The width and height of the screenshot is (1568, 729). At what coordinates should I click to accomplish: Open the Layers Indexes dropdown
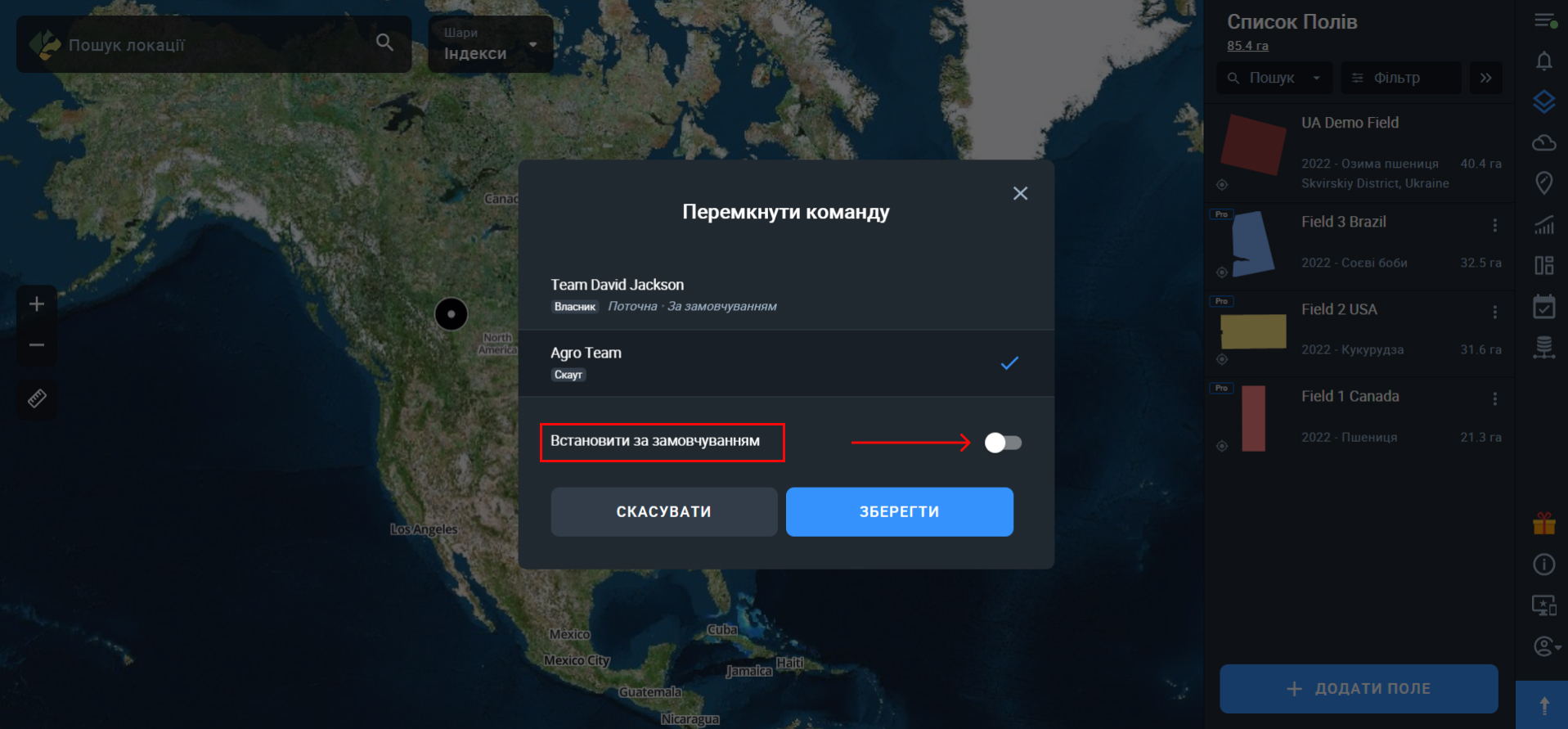(490, 45)
